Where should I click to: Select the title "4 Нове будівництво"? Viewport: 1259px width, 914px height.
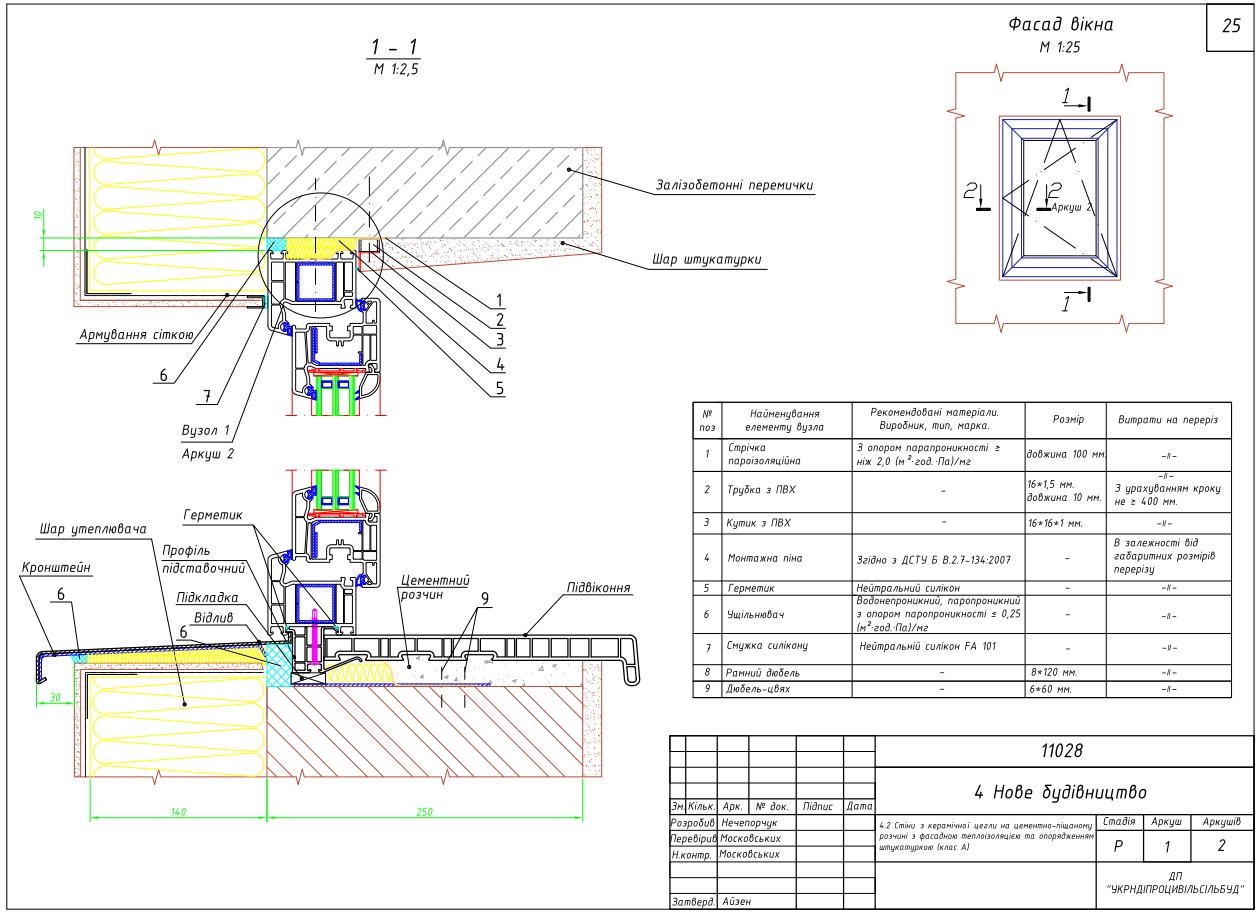pos(1060,792)
